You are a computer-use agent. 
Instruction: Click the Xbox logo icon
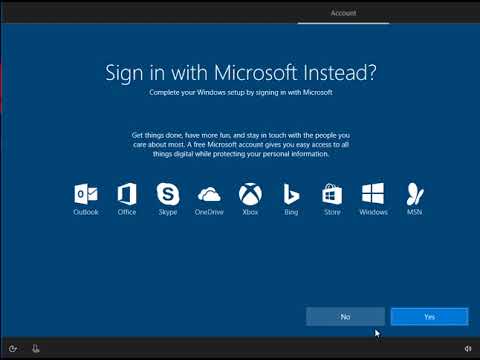(x=250, y=194)
